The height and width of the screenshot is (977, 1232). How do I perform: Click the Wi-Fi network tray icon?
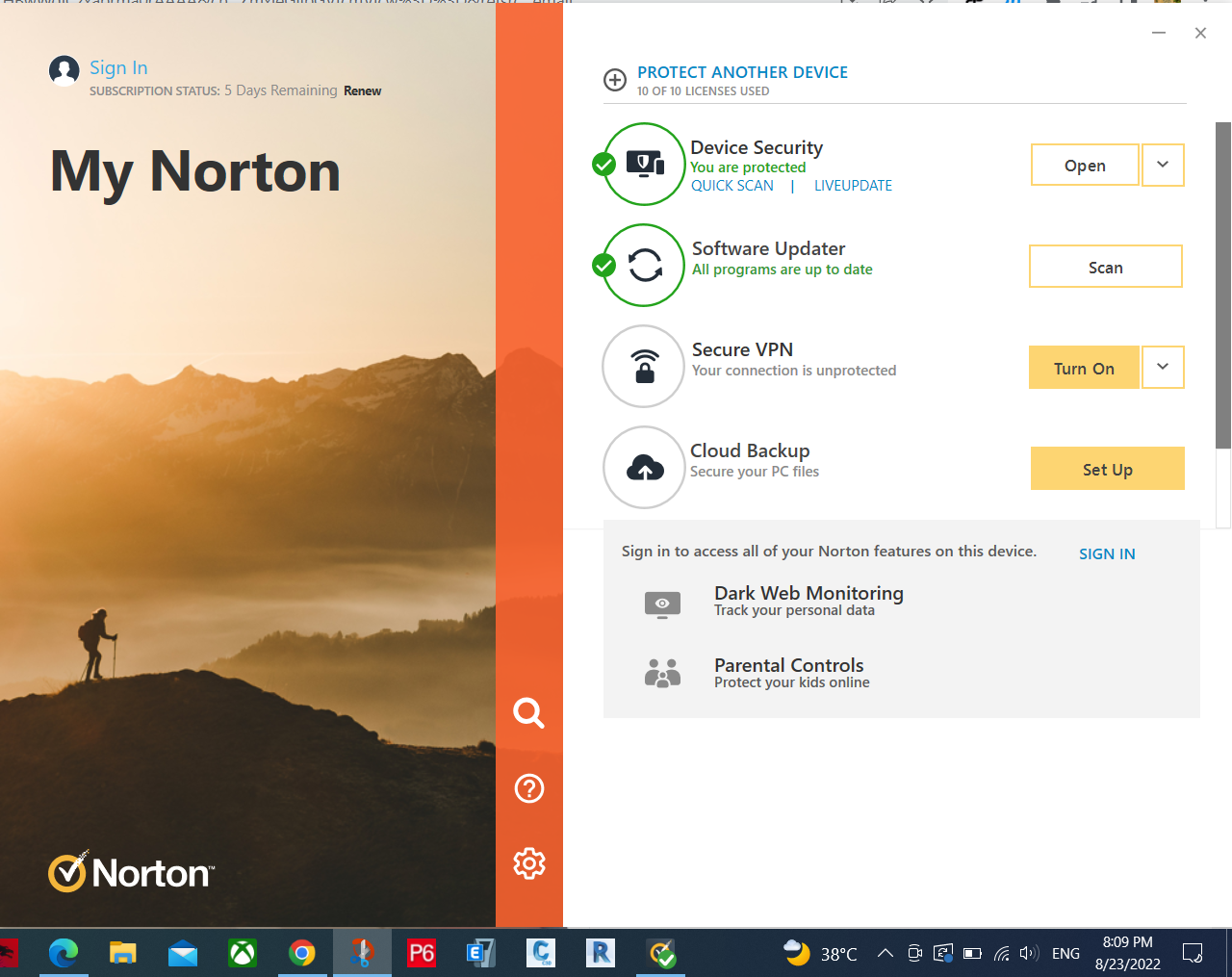[x=1002, y=954]
